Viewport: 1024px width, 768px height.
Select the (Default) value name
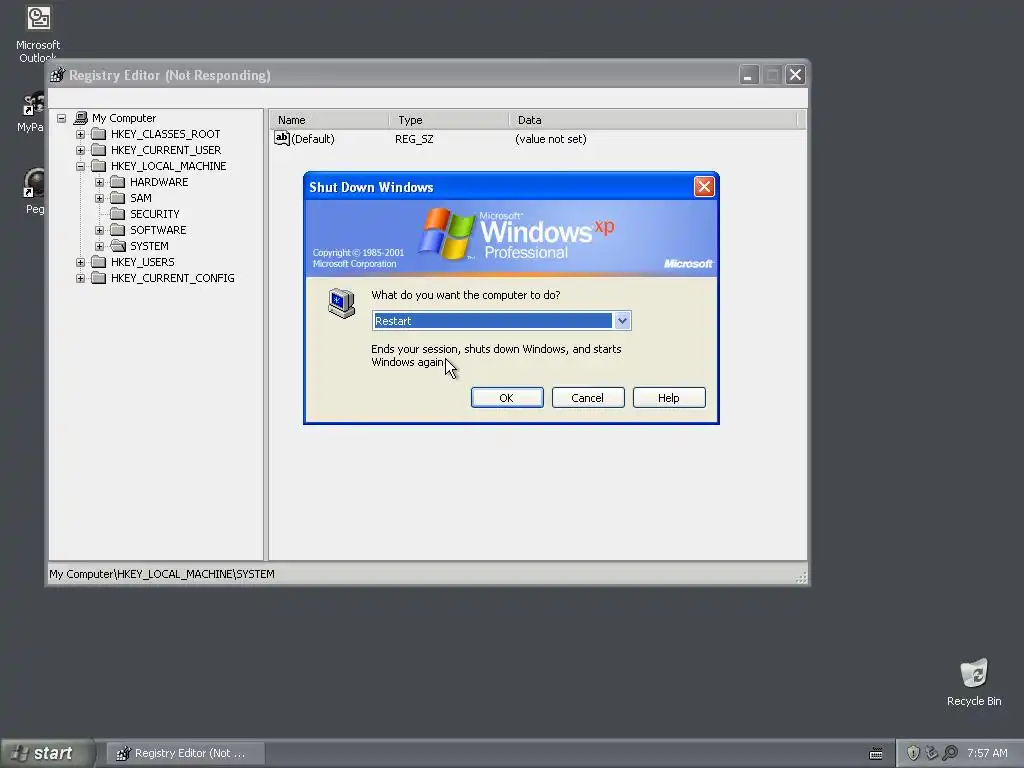pyautogui.click(x=313, y=139)
